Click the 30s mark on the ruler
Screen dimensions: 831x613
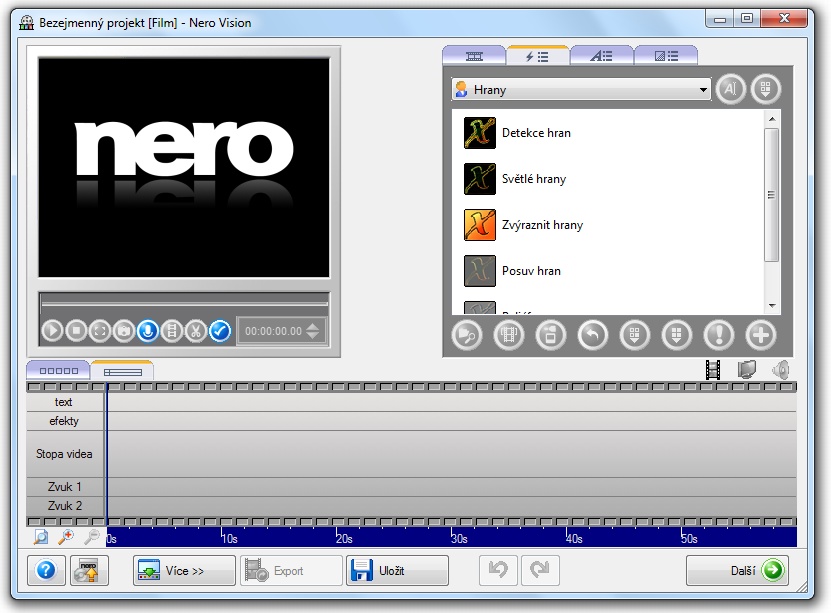click(459, 538)
